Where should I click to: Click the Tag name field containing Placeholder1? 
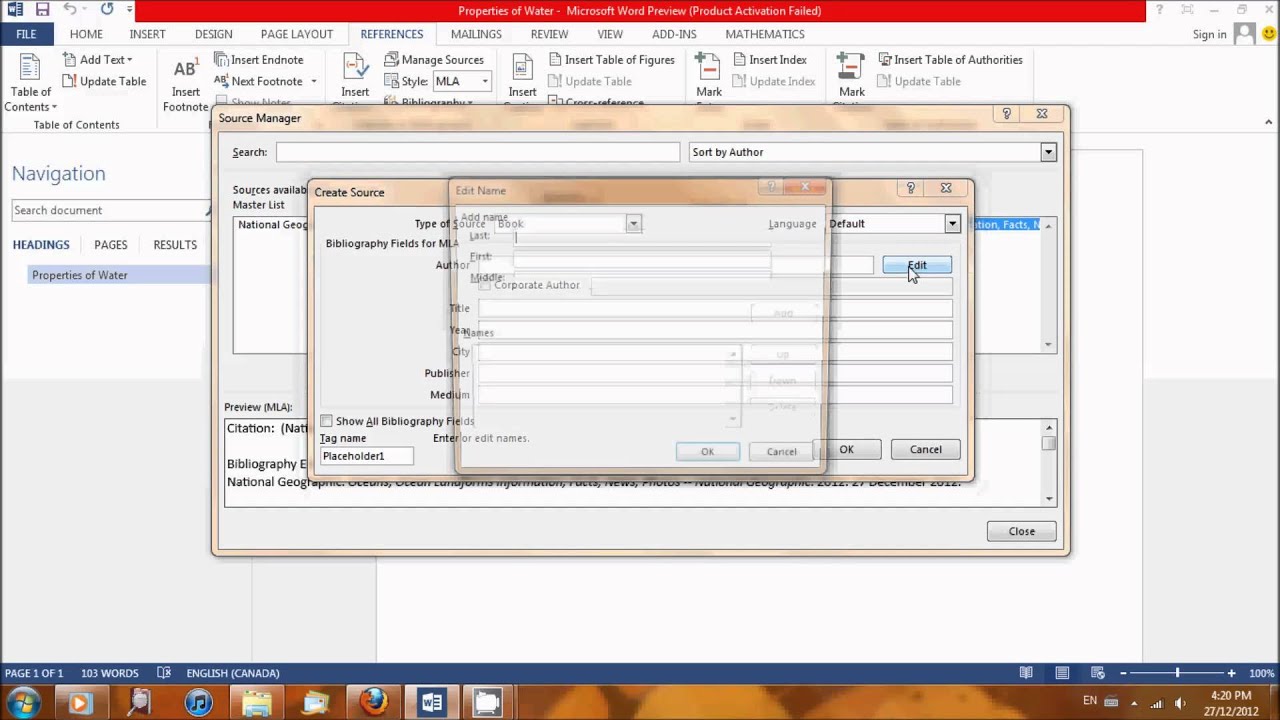[x=366, y=456]
